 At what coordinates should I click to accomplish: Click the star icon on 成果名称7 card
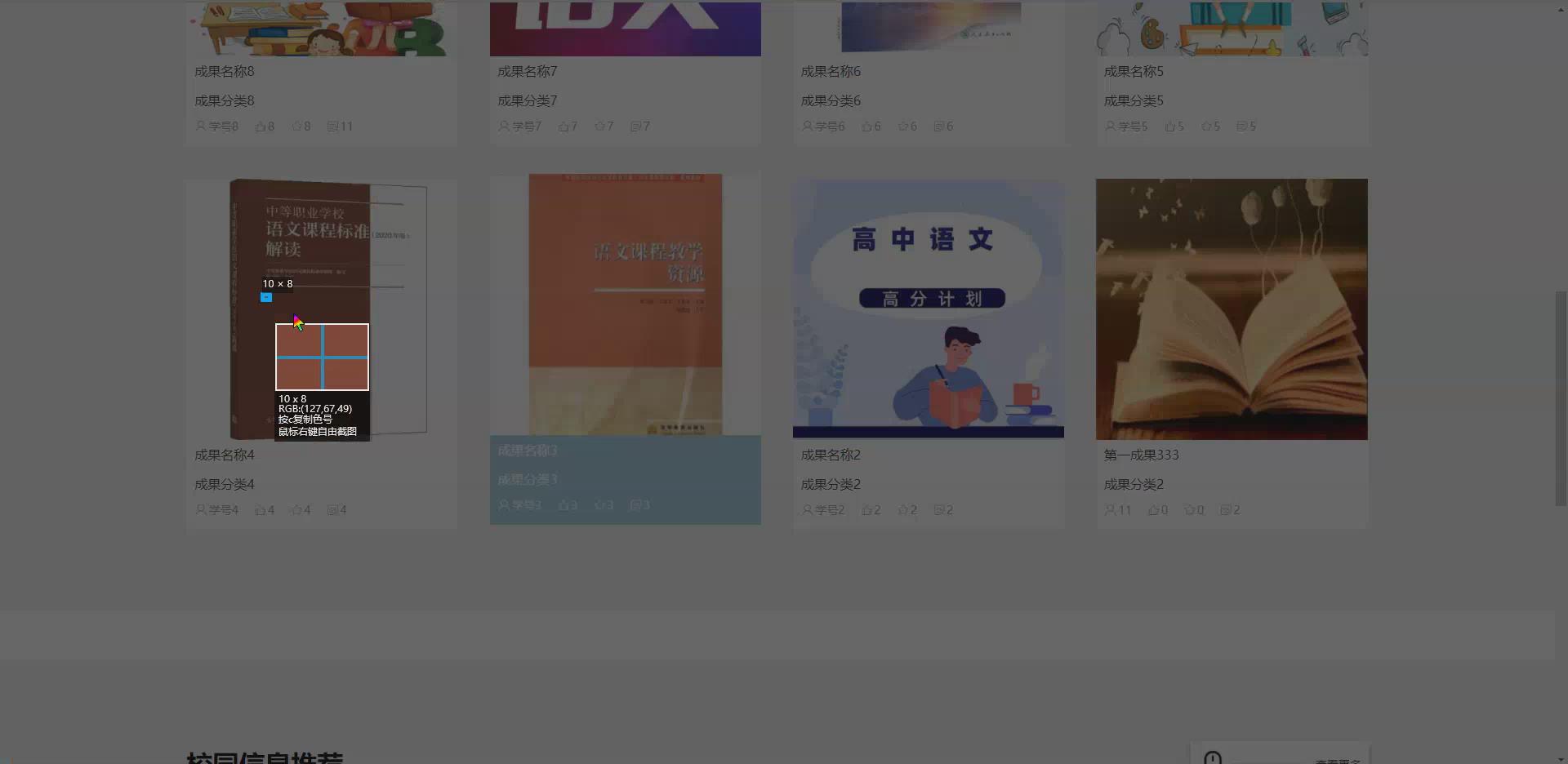[599, 127]
